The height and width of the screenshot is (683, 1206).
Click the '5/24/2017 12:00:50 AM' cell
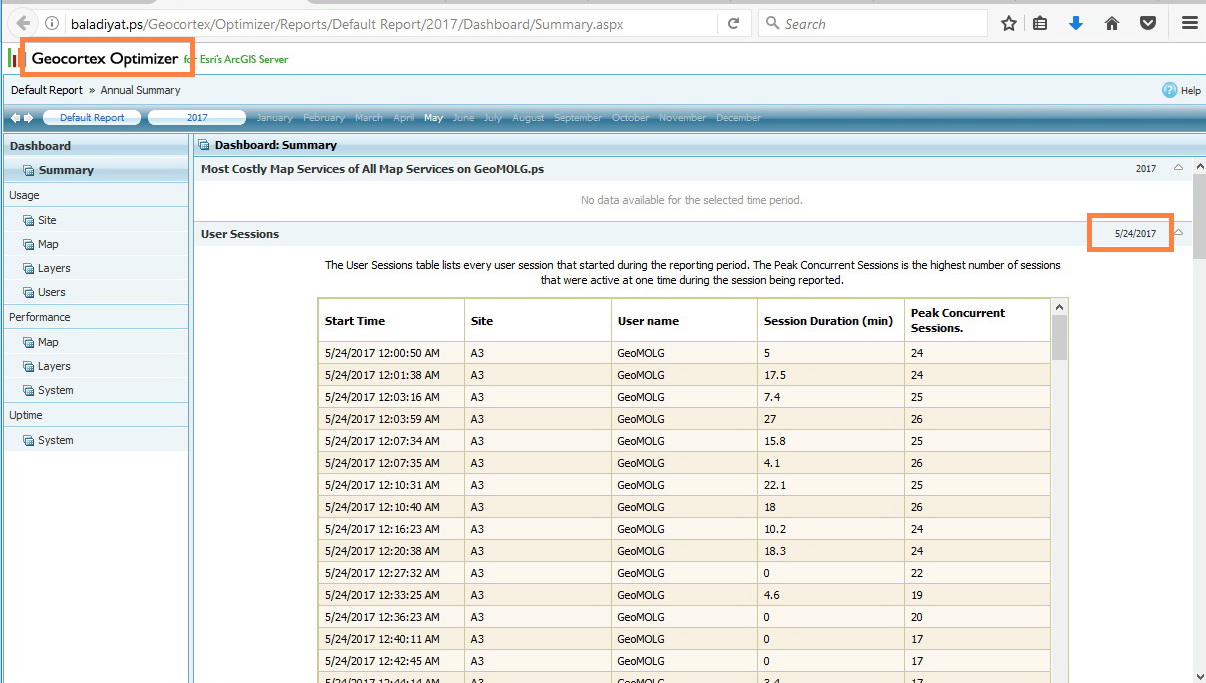point(392,353)
